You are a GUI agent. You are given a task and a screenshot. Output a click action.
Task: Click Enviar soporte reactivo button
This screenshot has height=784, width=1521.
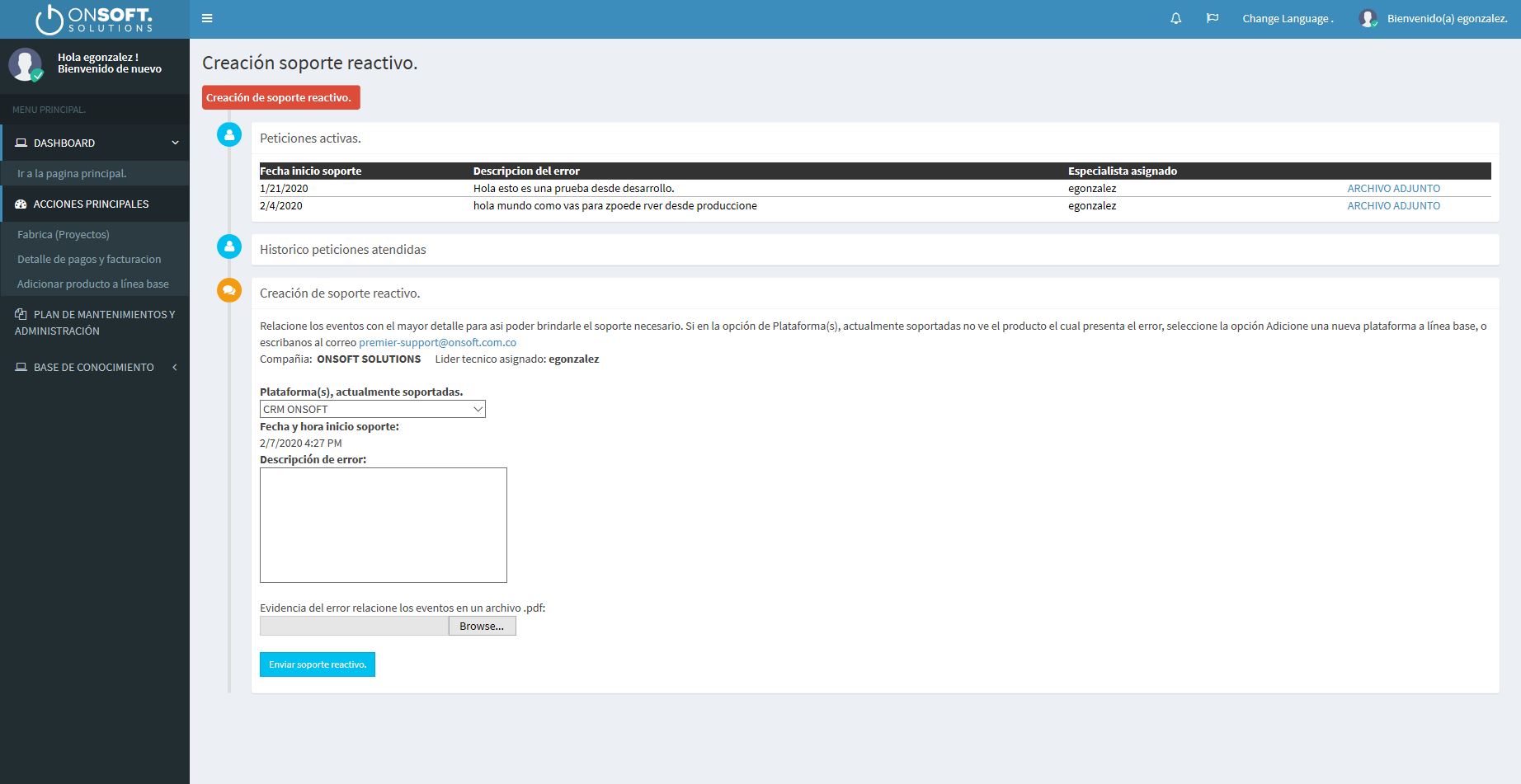[318, 664]
